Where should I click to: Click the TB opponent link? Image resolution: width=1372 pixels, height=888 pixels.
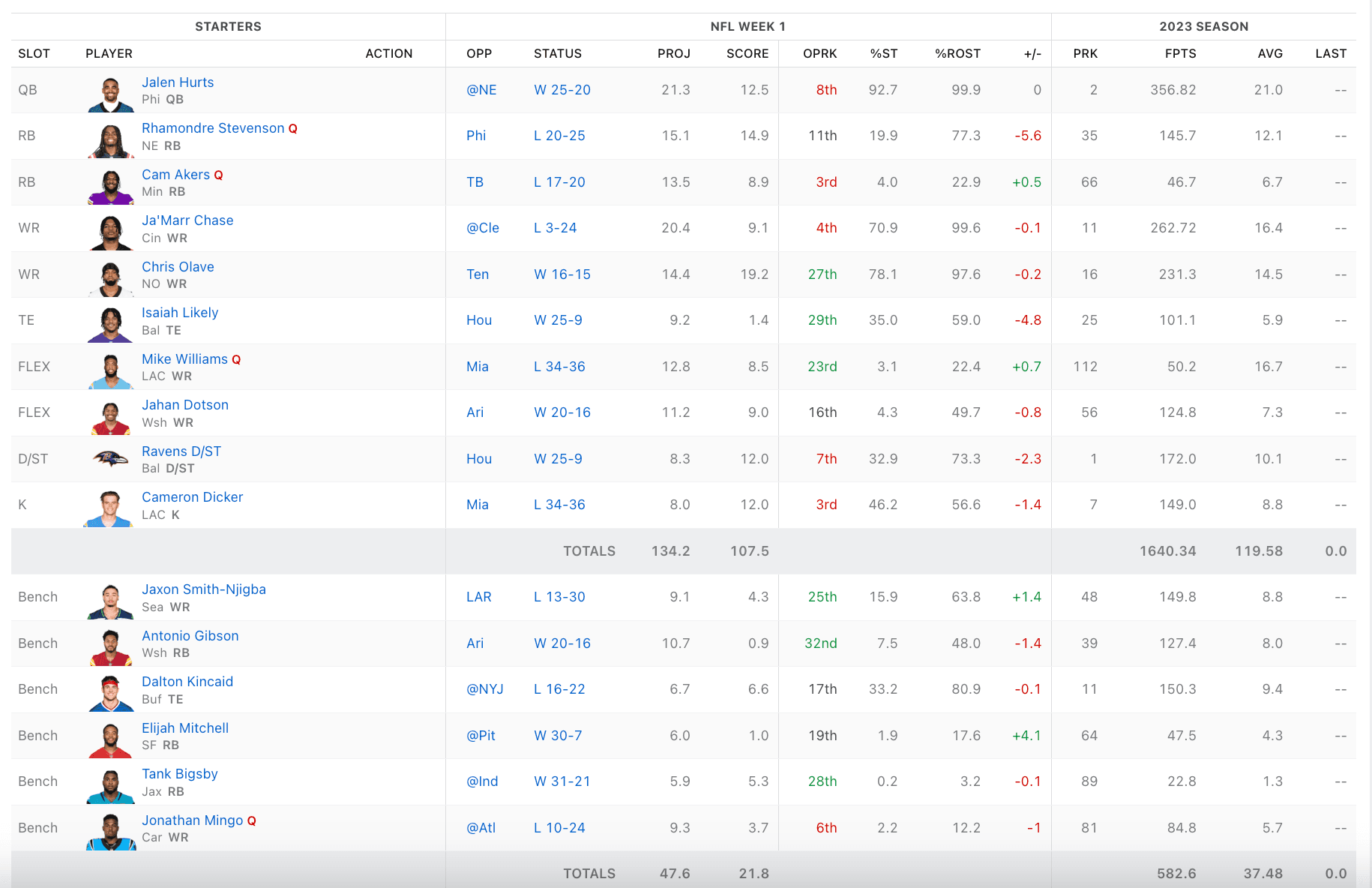(475, 182)
